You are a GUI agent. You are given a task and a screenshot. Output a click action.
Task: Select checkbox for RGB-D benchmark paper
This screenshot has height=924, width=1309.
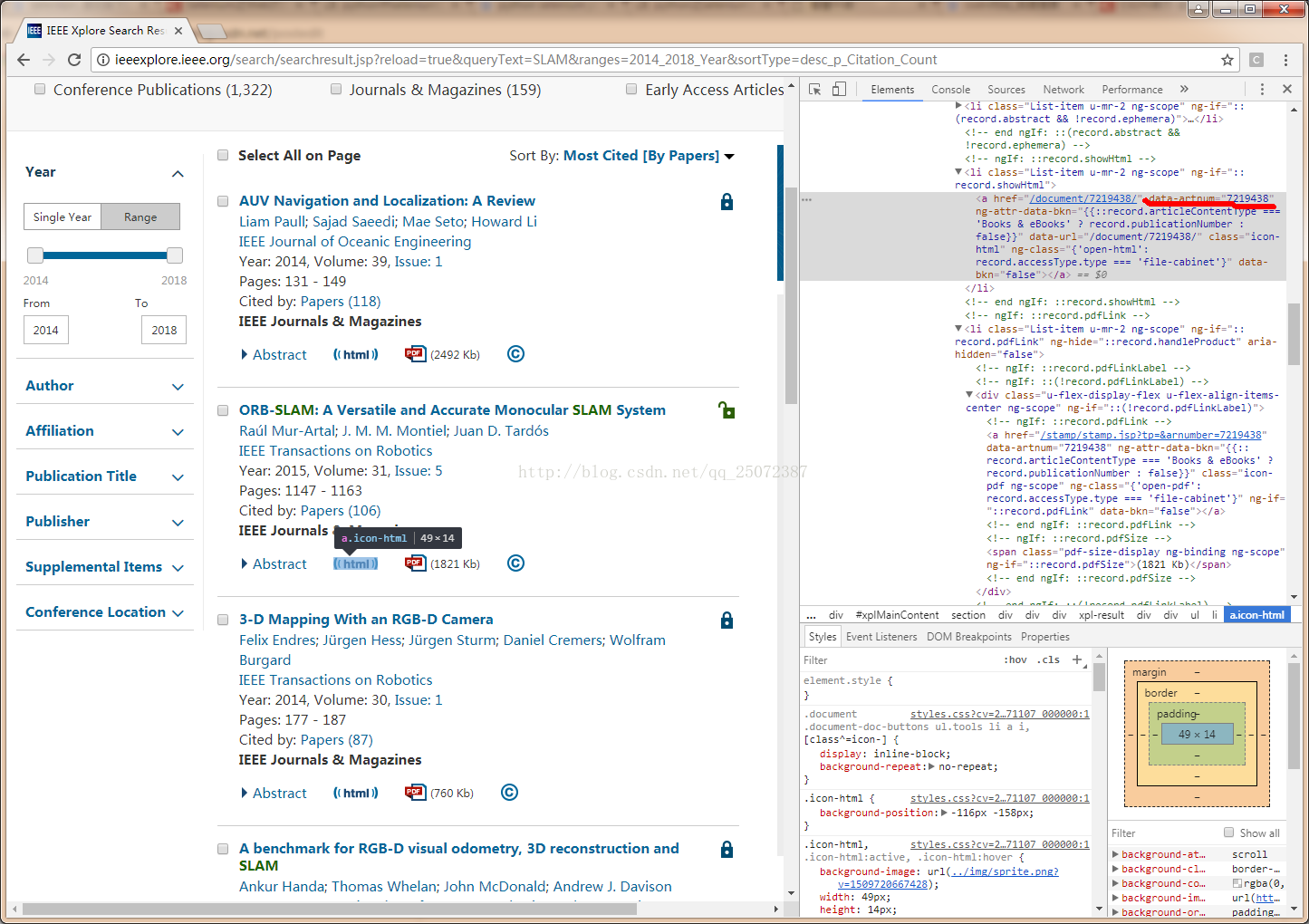pyautogui.click(x=223, y=849)
